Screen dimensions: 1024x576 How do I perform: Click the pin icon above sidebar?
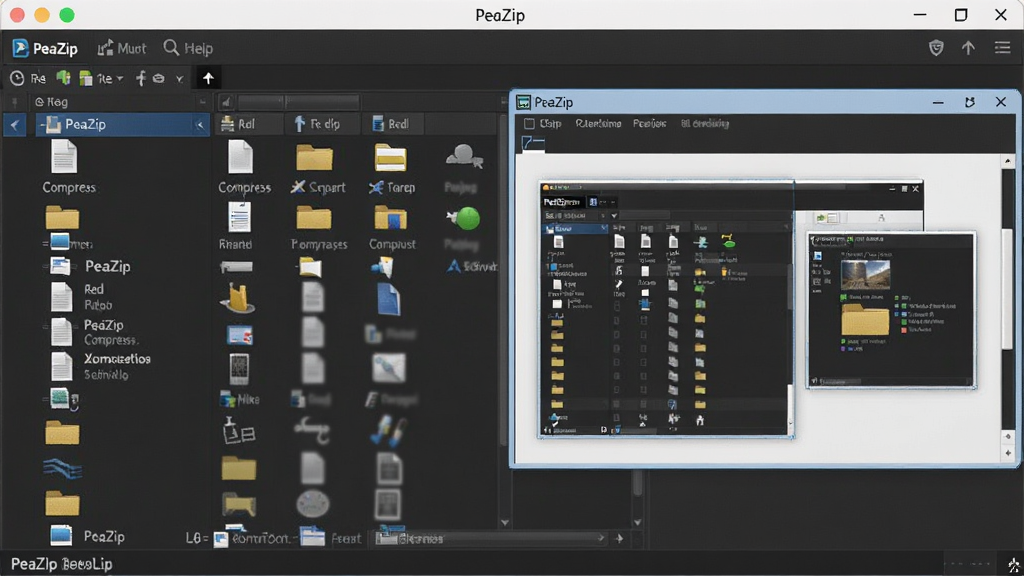[14, 102]
